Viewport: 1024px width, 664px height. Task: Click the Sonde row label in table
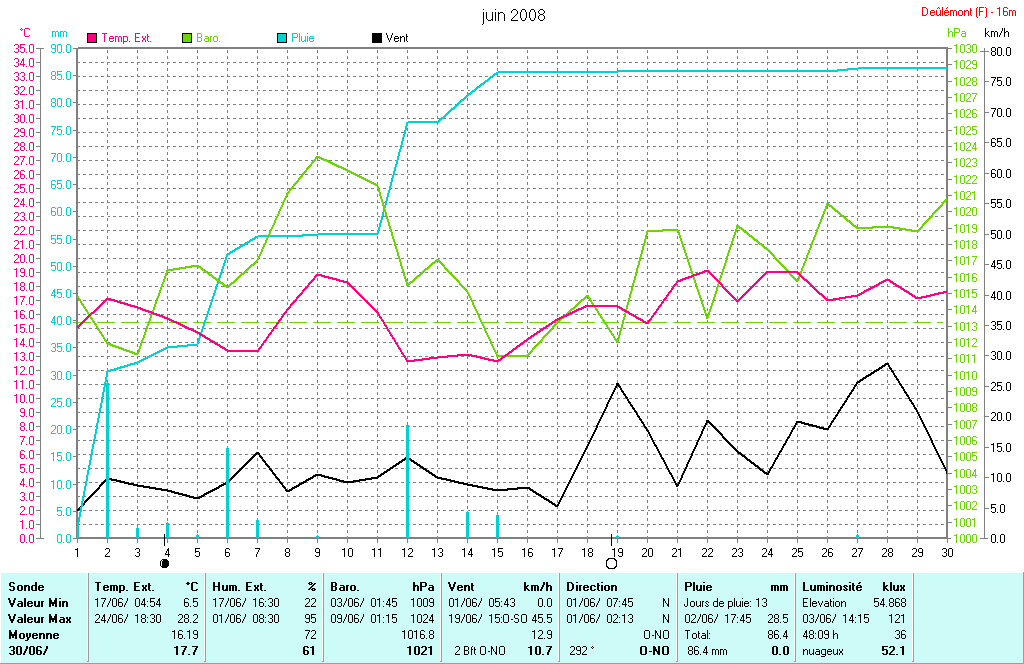pos(26,586)
